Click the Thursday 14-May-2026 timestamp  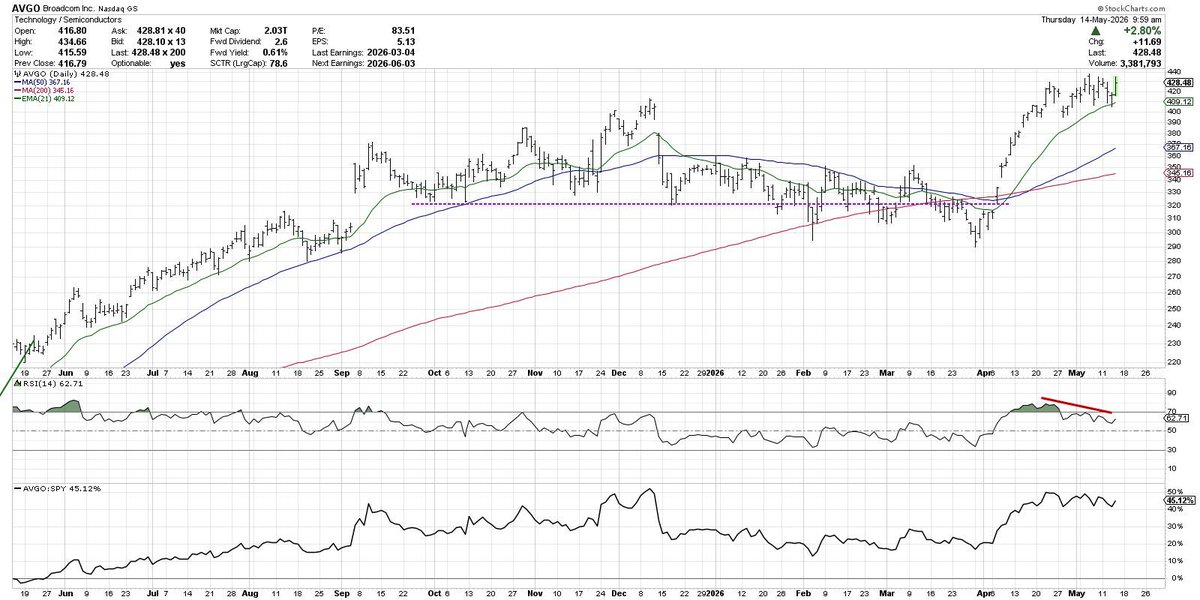pos(1103,19)
